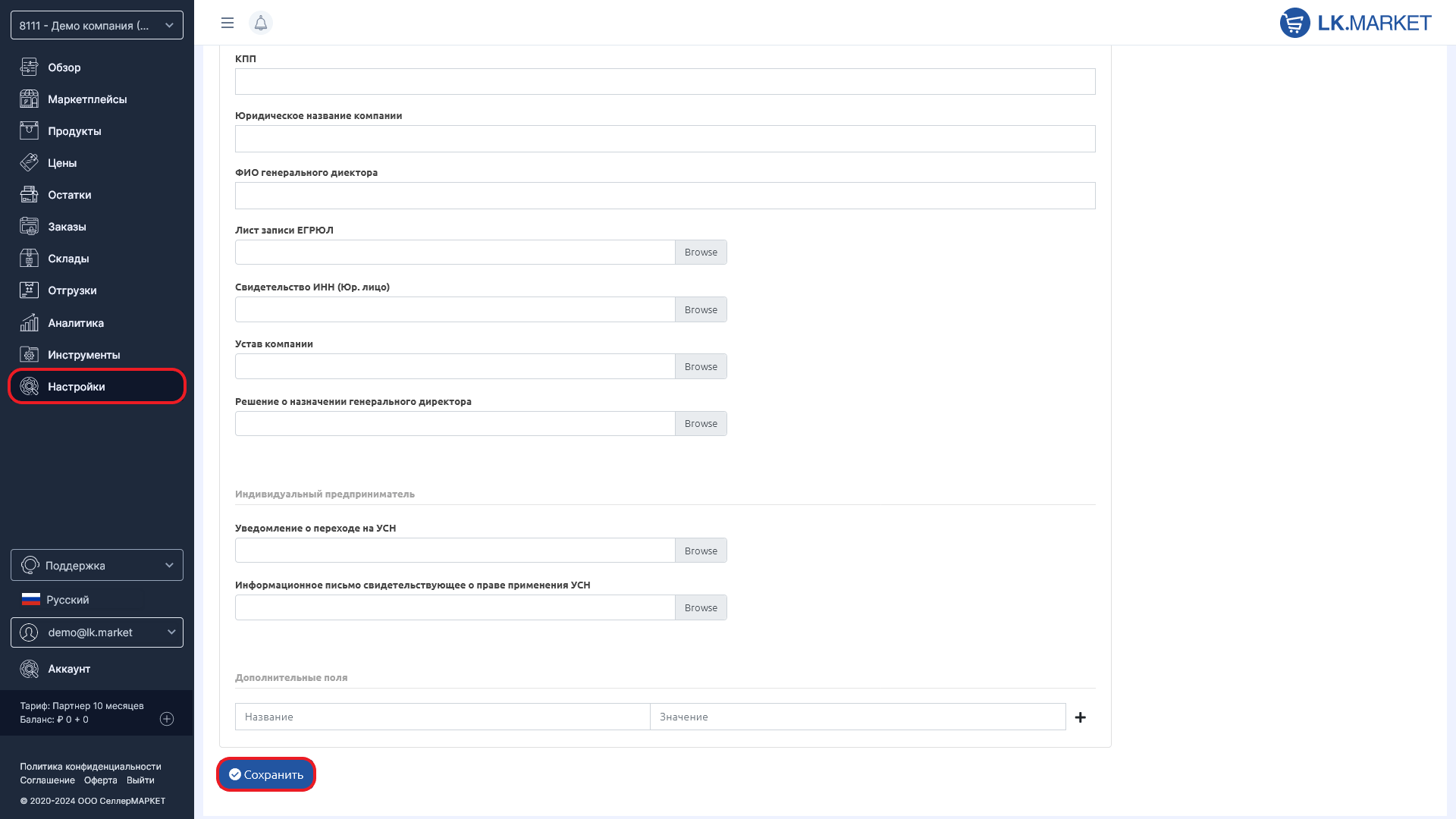The height and width of the screenshot is (819, 1456).
Task: Open the company selector dropdown
Action: point(97,25)
